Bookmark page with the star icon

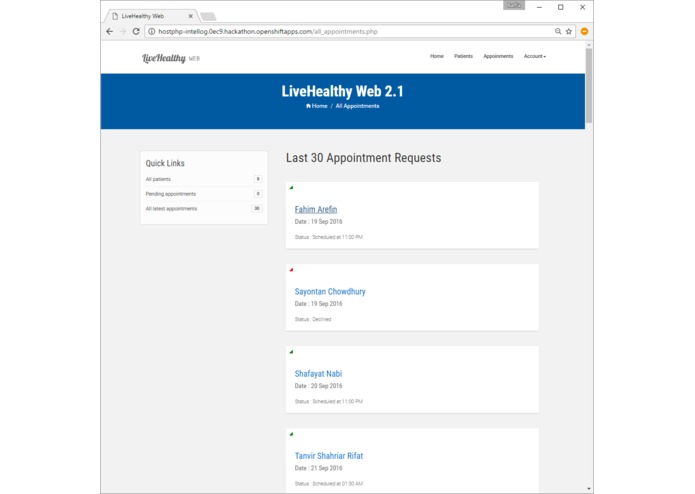(x=569, y=31)
